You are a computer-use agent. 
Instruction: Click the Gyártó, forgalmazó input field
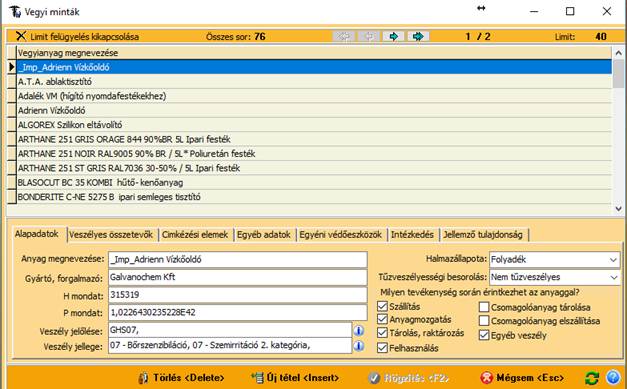click(x=238, y=277)
